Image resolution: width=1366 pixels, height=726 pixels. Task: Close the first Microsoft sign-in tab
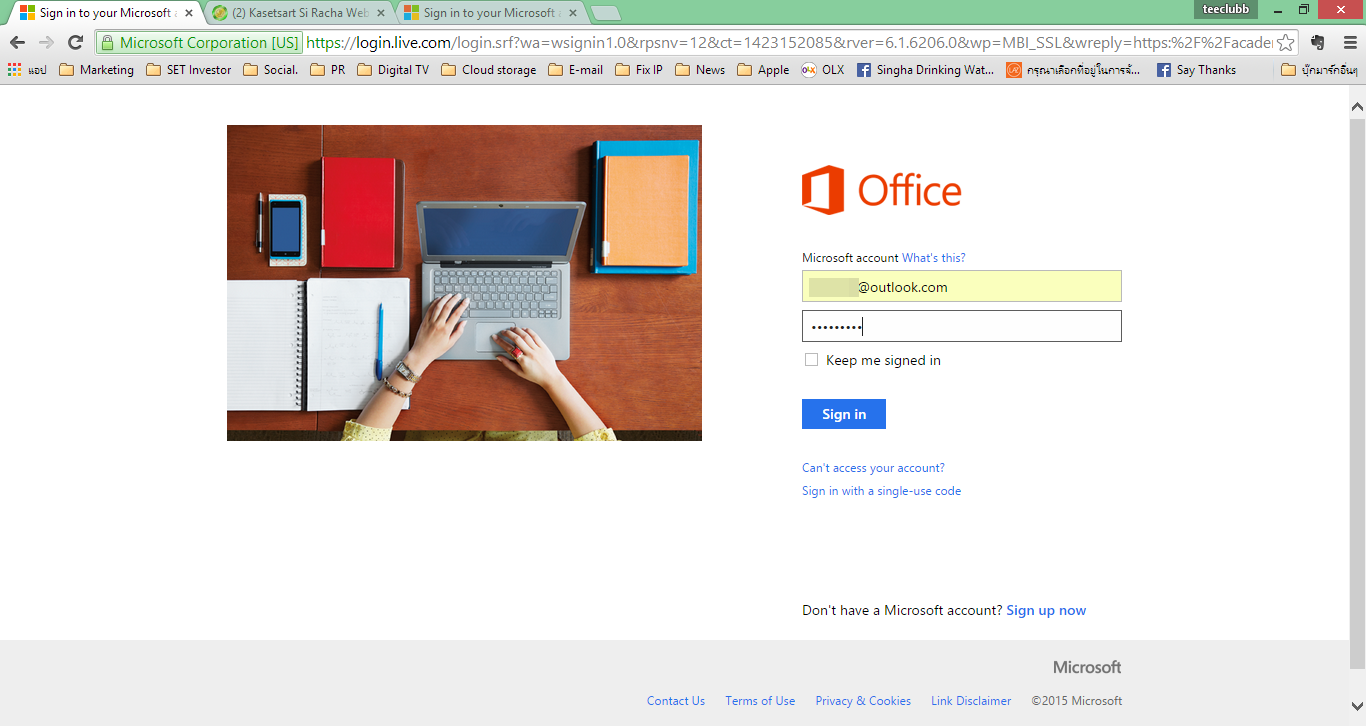pos(189,13)
